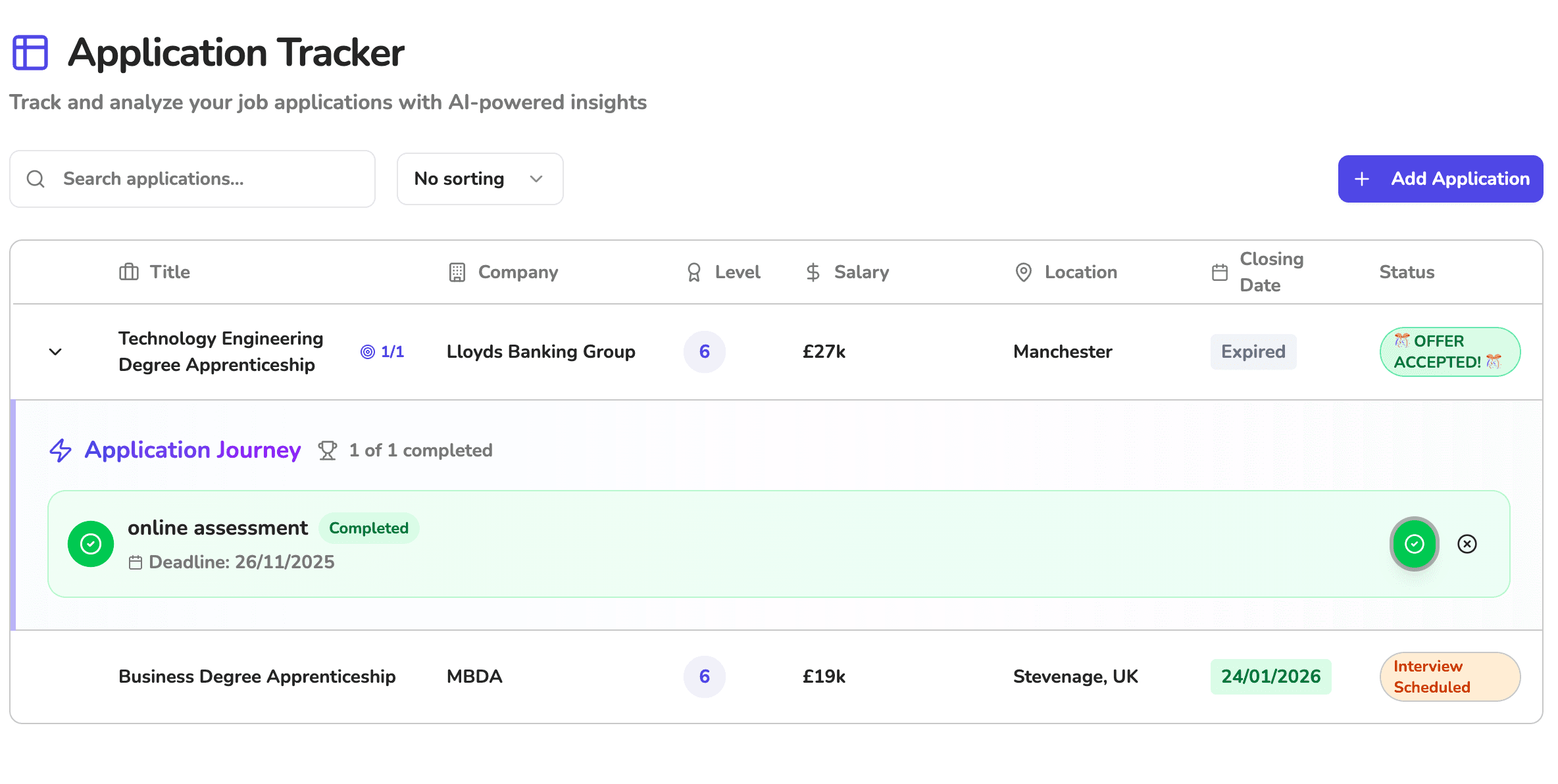
Task: Click the ribbon icon next to Level
Action: pos(694,272)
